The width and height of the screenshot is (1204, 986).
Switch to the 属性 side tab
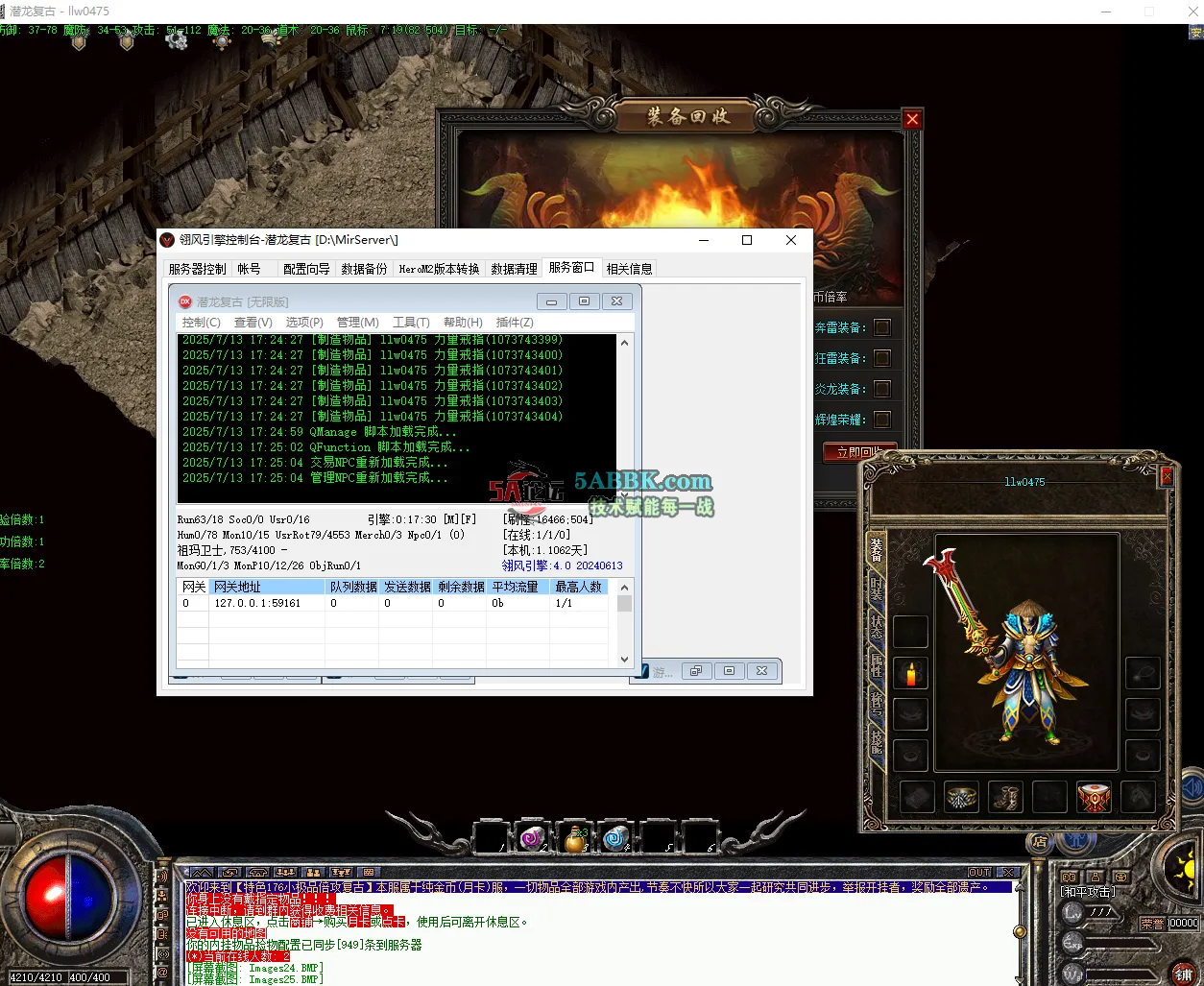click(x=876, y=666)
